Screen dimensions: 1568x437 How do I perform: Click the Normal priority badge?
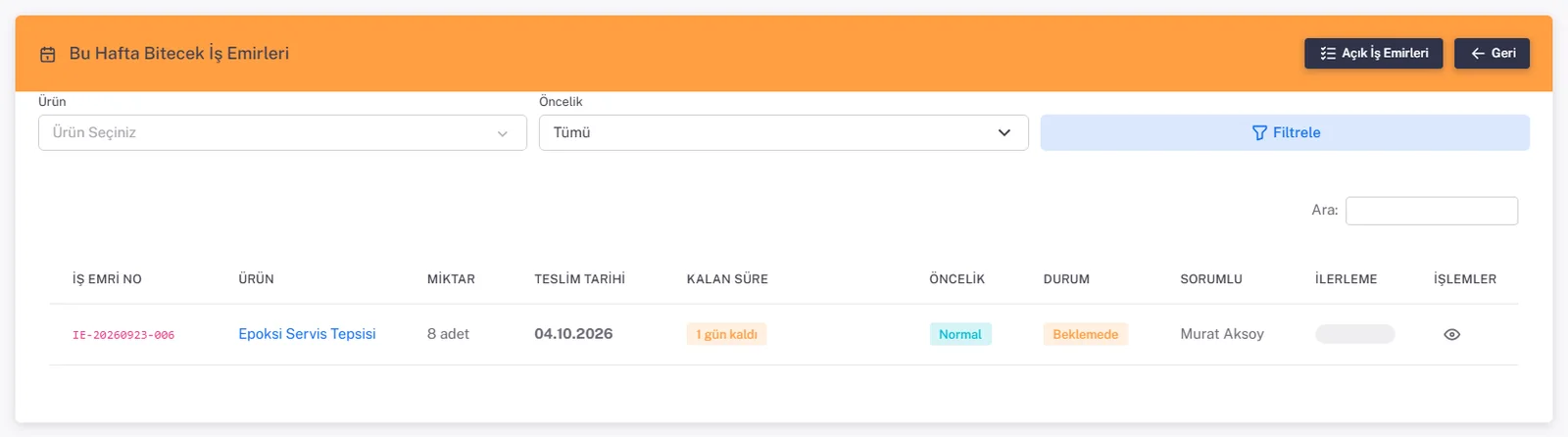(x=959, y=334)
